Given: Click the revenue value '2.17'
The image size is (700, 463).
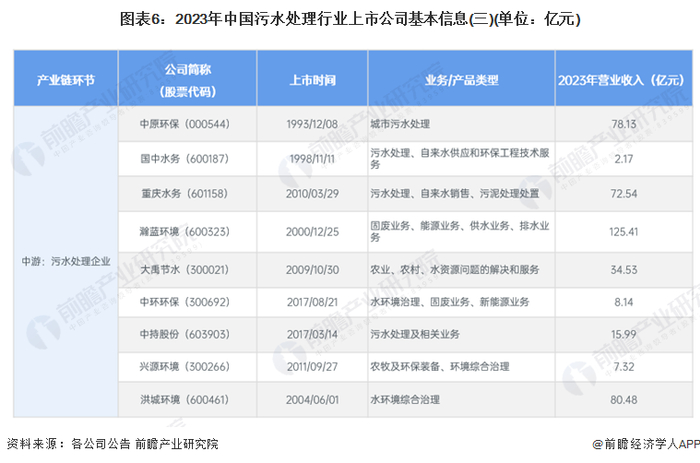Looking at the screenshot, I should (x=624, y=159).
